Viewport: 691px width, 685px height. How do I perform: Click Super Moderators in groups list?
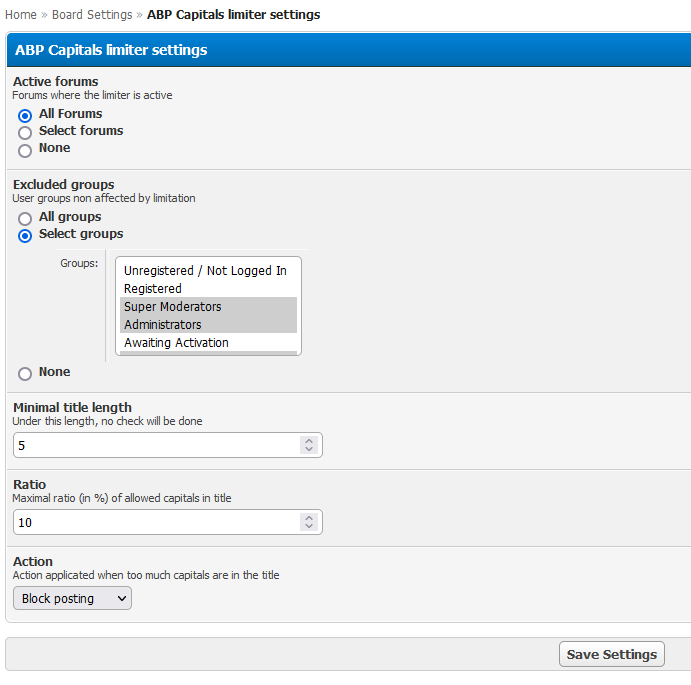[173, 307]
